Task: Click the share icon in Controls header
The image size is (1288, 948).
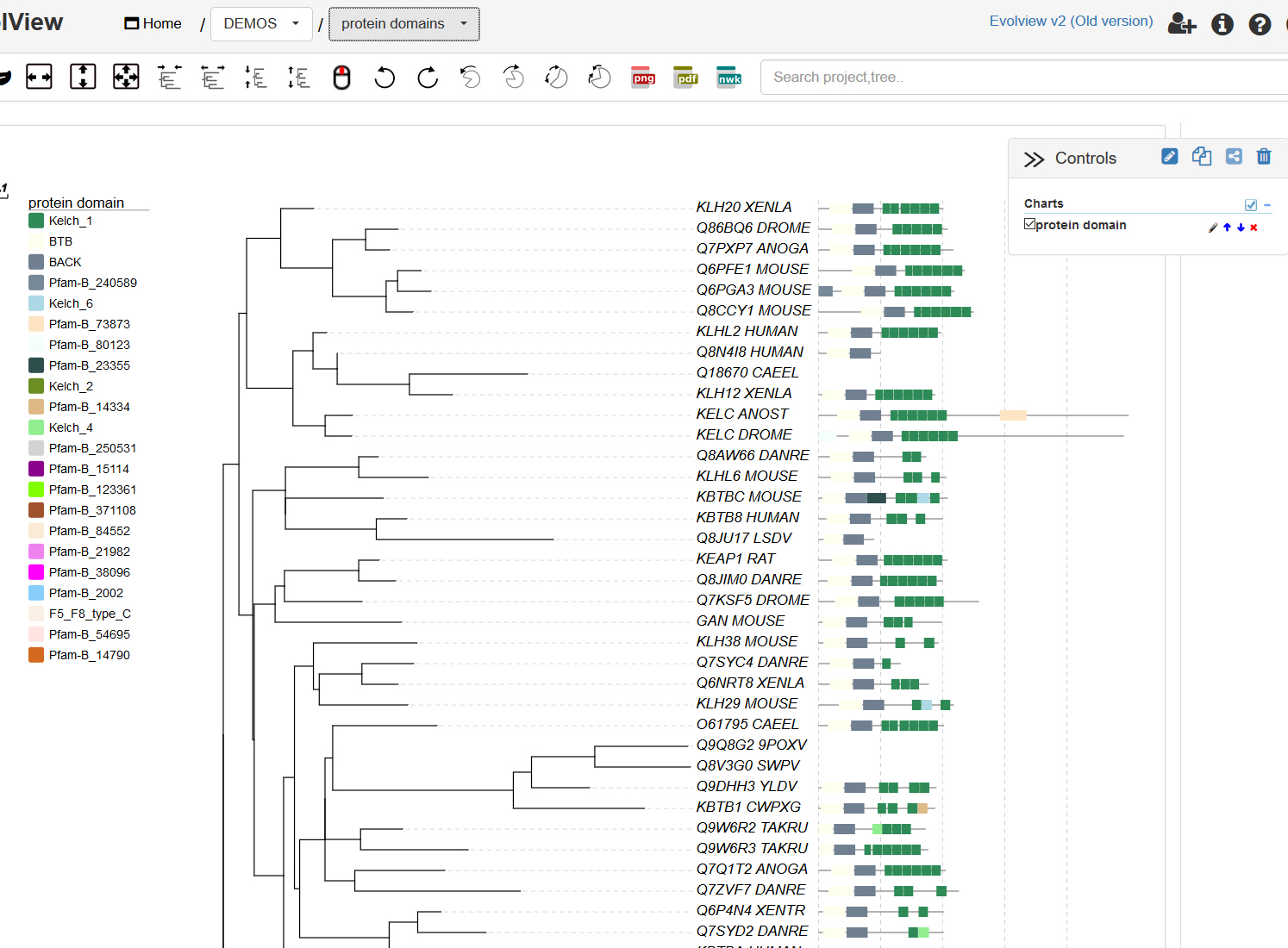Action: (1234, 156)
